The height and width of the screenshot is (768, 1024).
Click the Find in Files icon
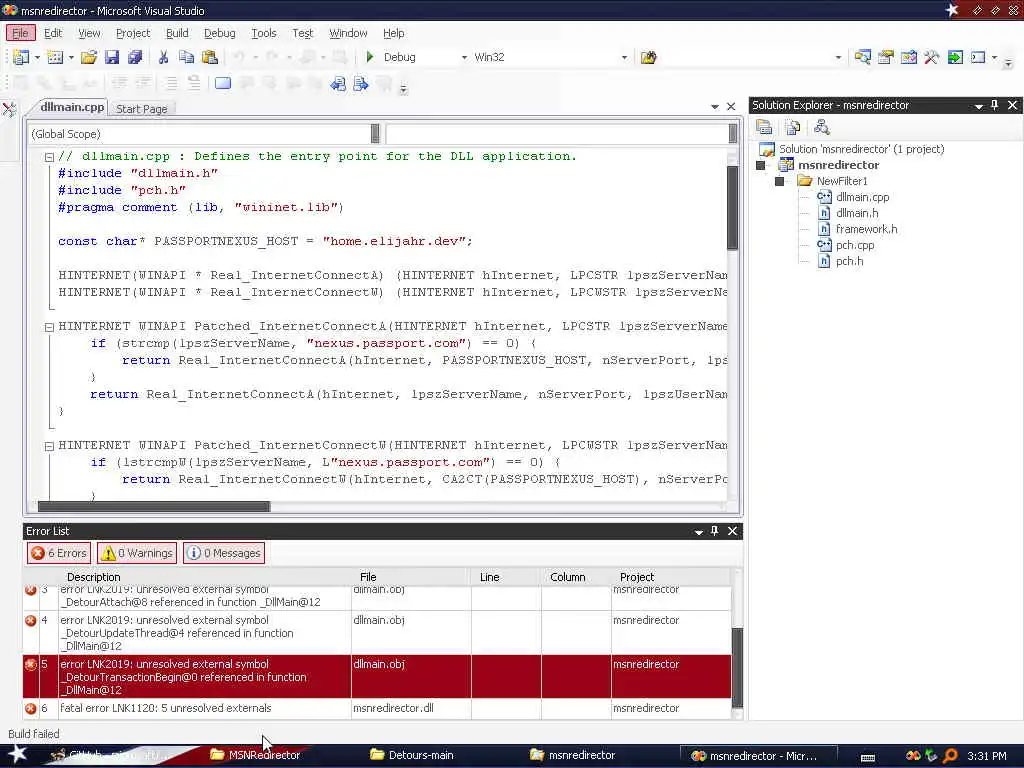pos(648,57)
